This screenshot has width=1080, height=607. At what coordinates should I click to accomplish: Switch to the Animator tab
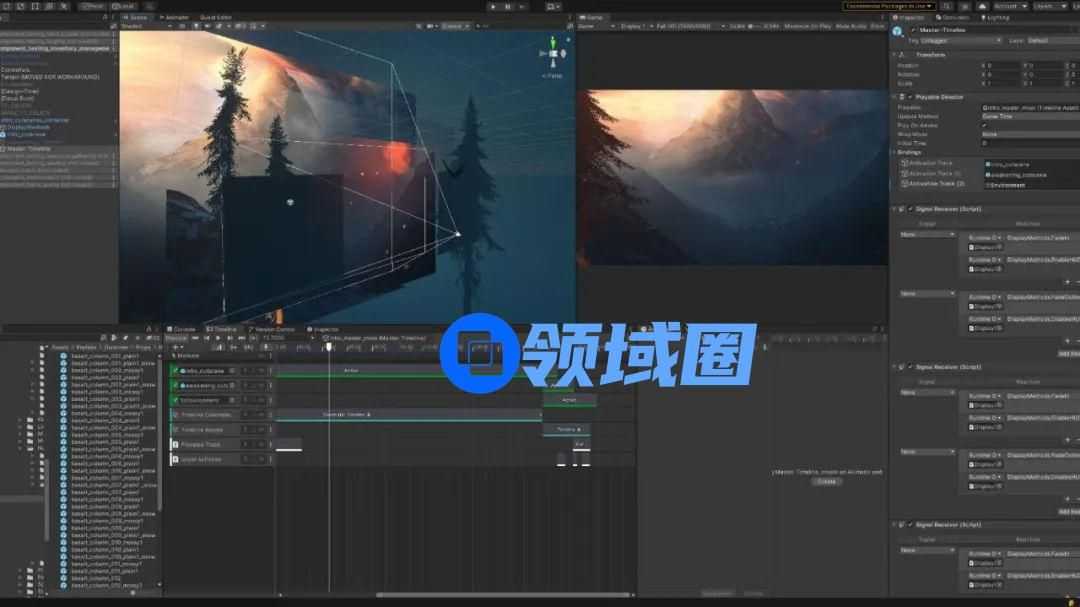[176, 17]
